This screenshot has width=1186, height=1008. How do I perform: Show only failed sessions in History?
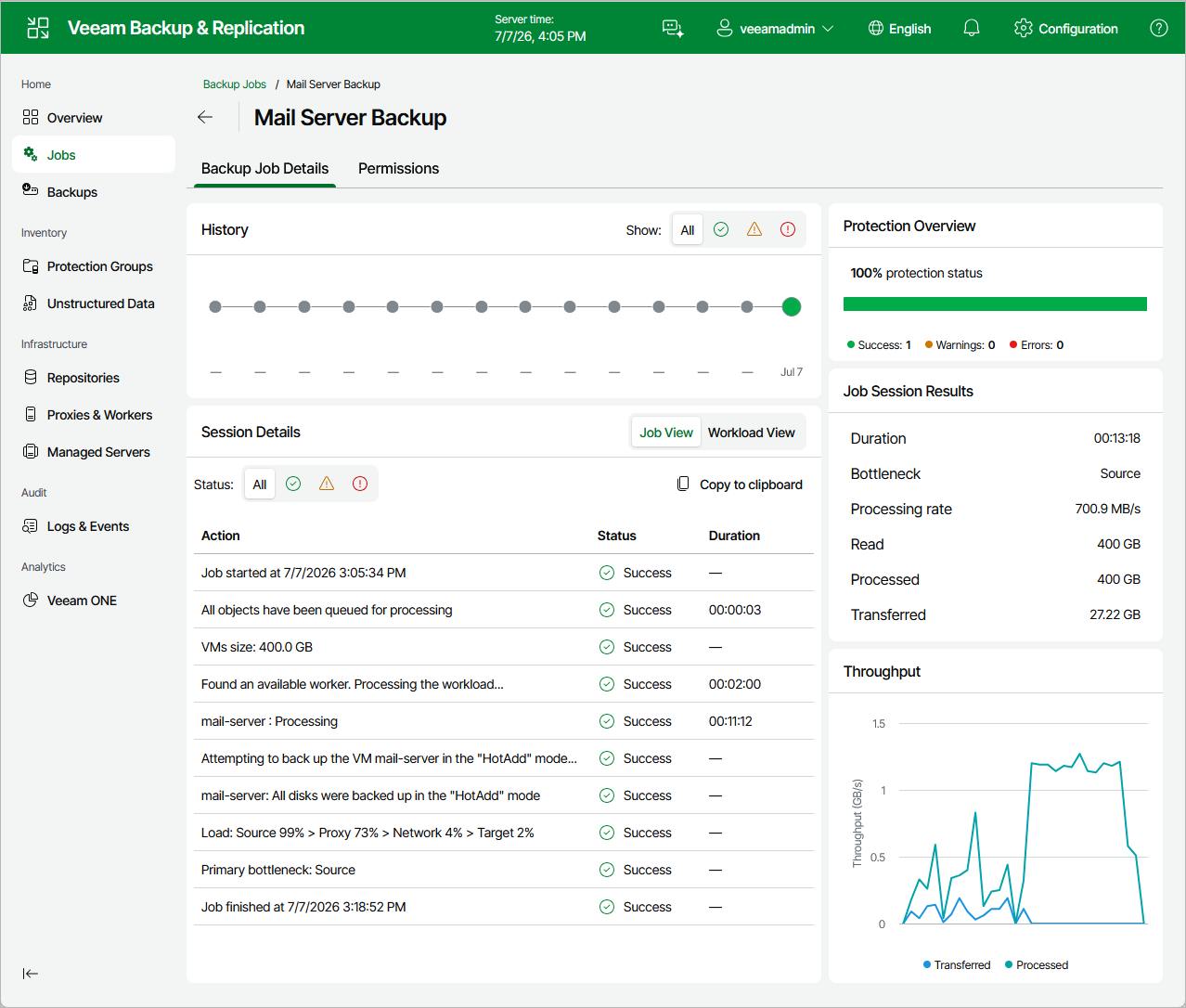[x=788, y=229]
